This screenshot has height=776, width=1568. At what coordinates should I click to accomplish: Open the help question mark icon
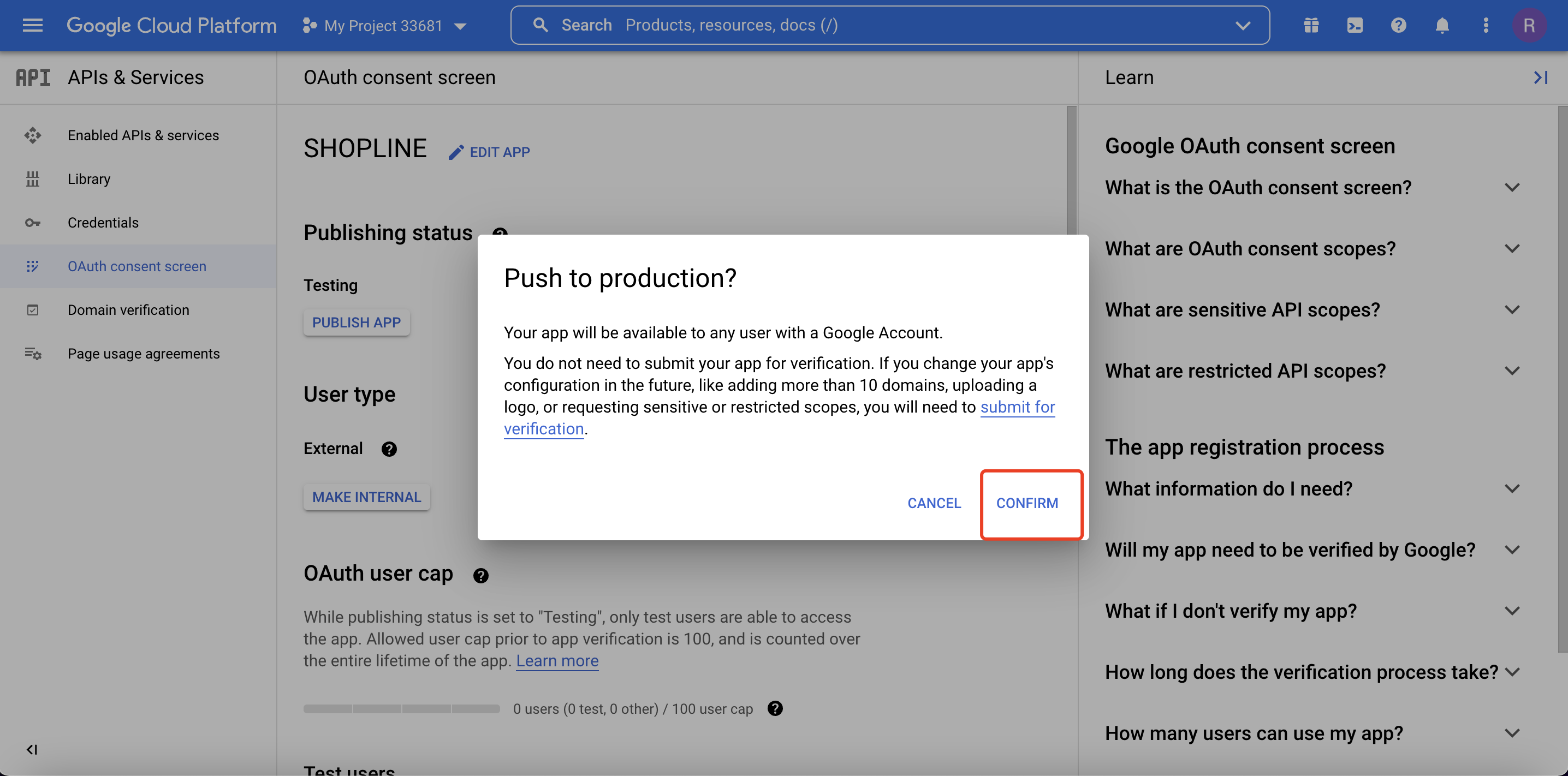(x=1398, y=25)
